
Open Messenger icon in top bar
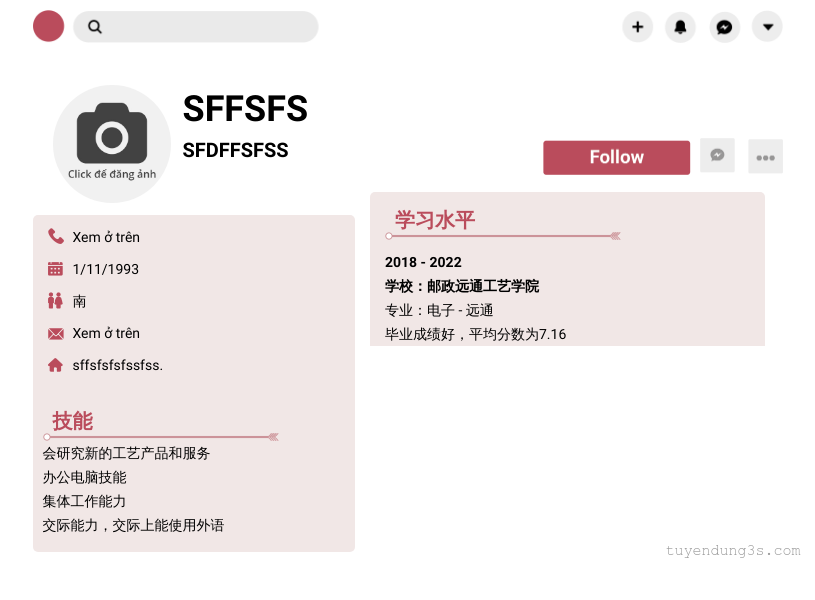(x=725, y=27)
